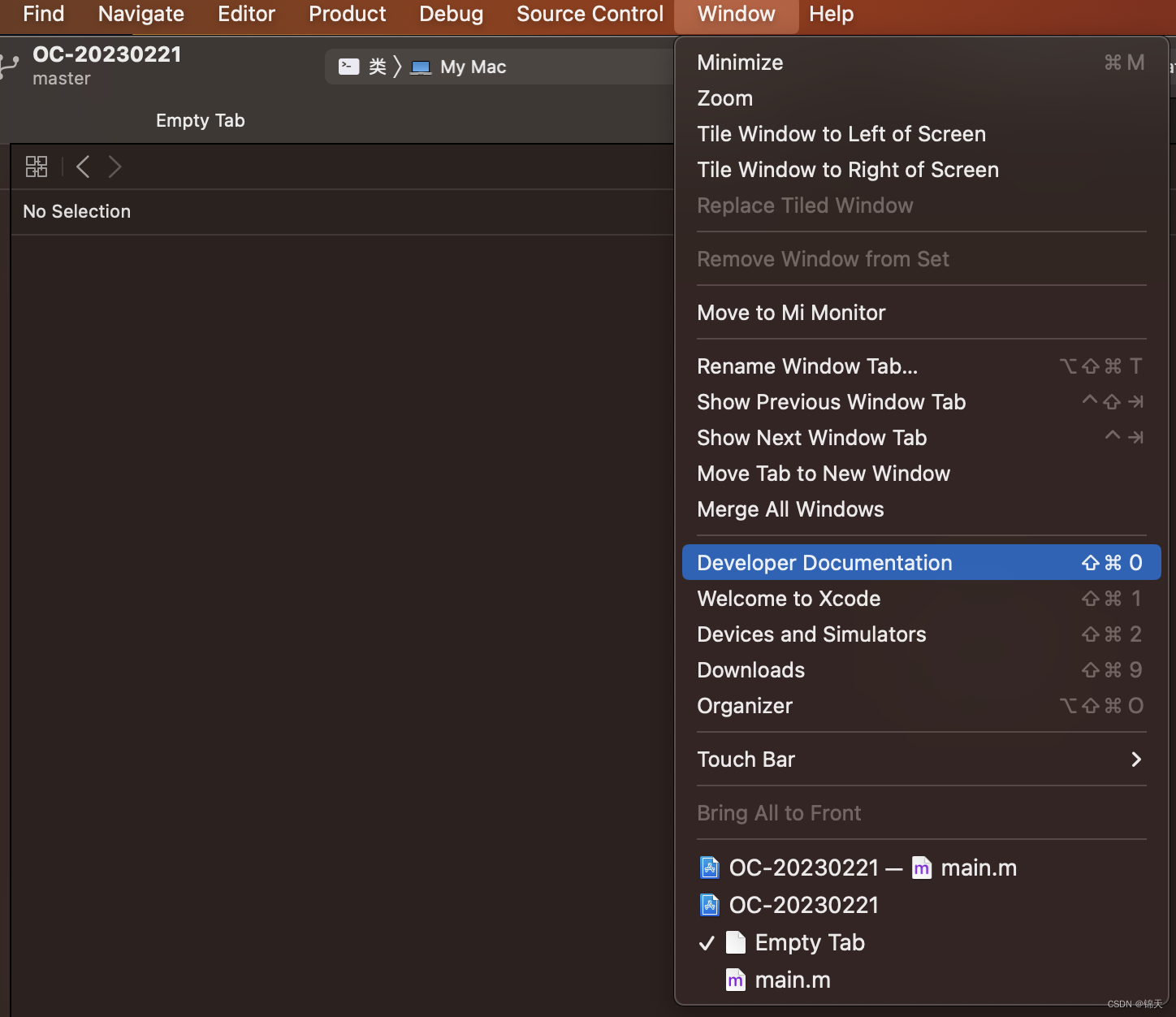Switch to the OC-20230221 window entry
The image size is (1176, 1017).
(x=922, y=905)
